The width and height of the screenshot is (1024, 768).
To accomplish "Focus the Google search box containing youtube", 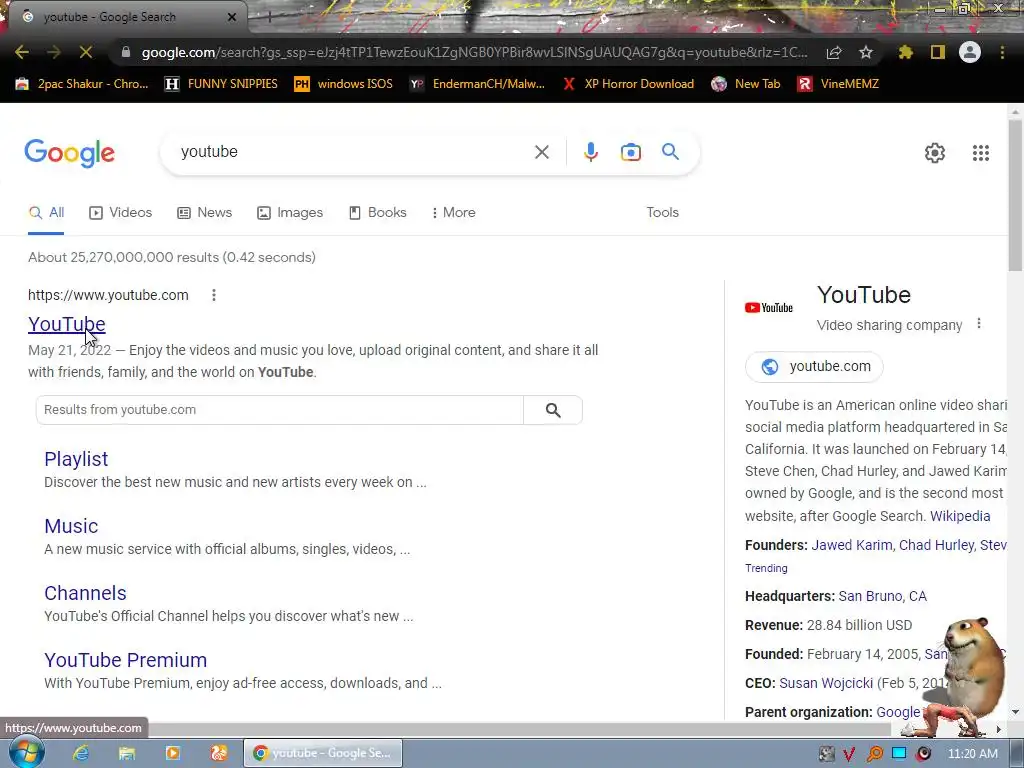I will click(x=353, y=152).
